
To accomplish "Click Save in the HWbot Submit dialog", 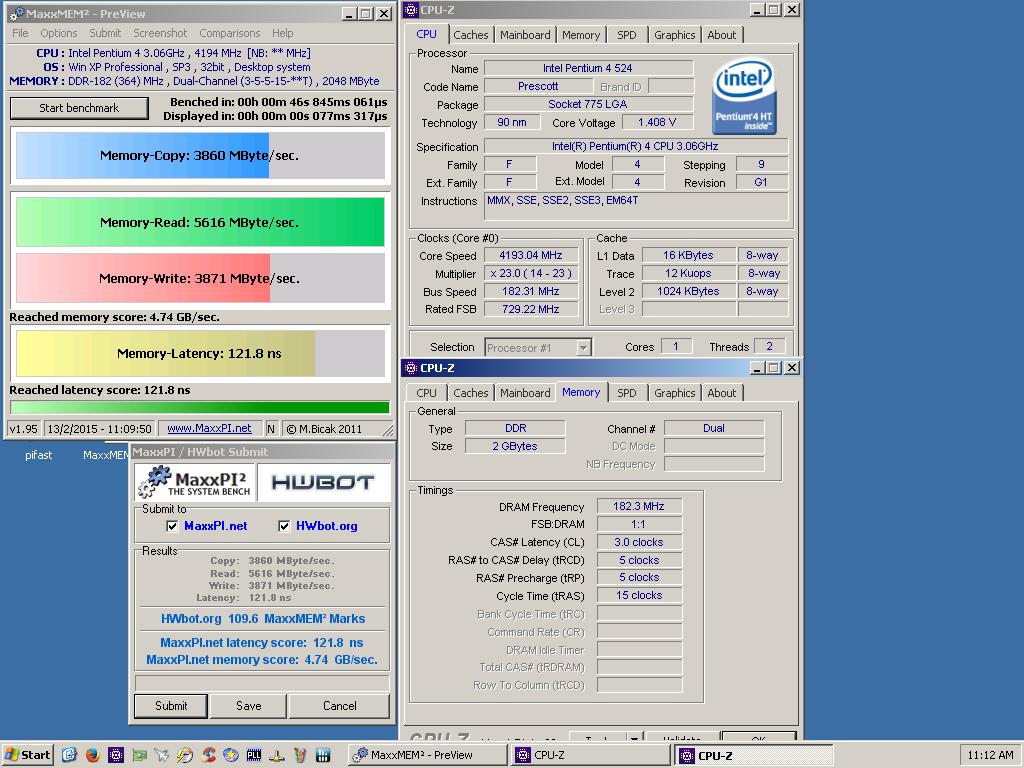I will 249,706.
